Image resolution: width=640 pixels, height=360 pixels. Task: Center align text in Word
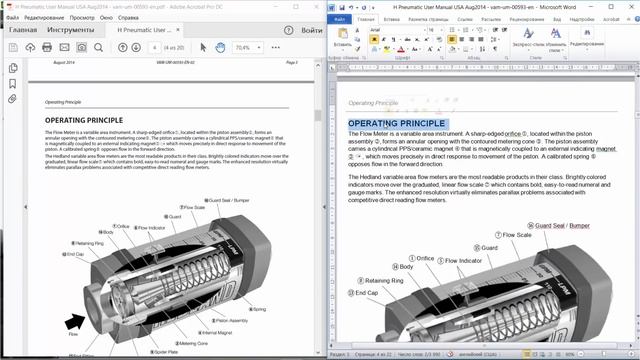tap(462, 39)
